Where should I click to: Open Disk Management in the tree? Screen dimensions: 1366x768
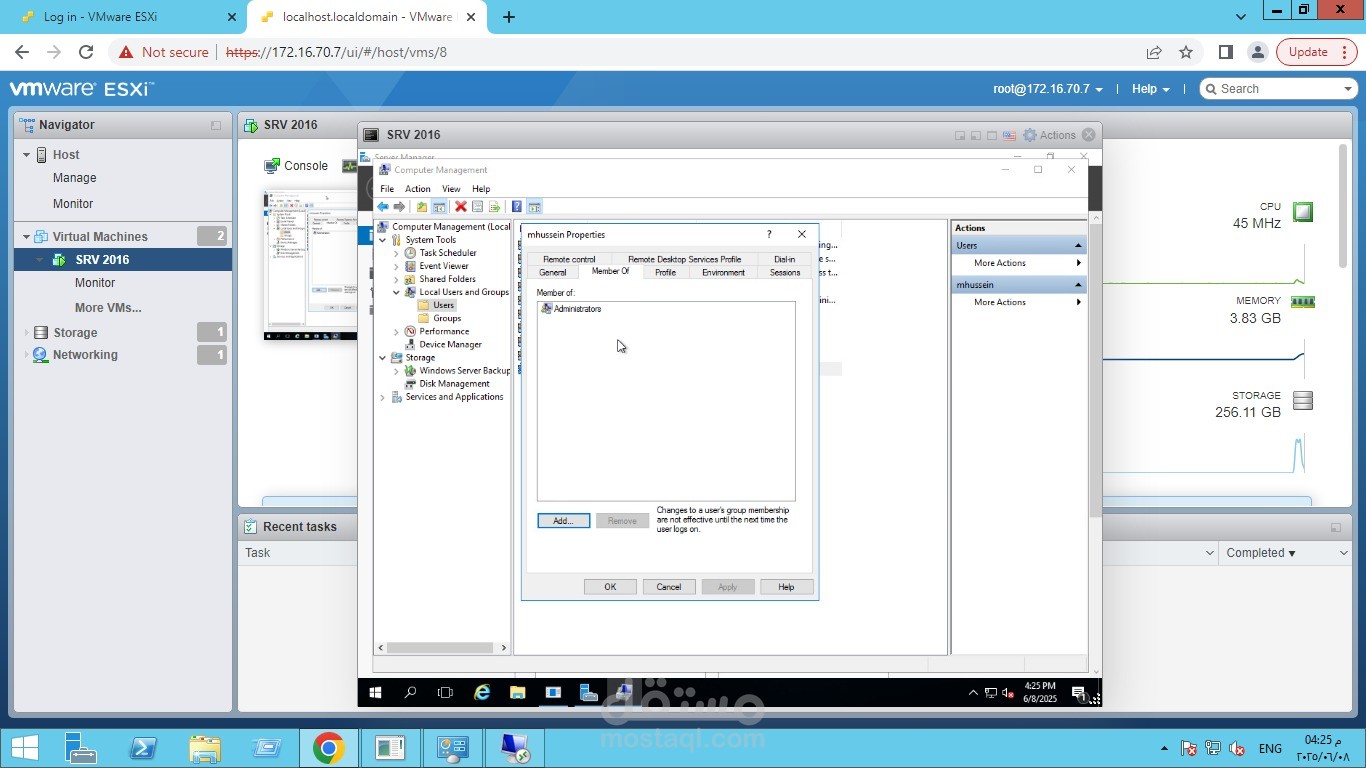(454, 384)
